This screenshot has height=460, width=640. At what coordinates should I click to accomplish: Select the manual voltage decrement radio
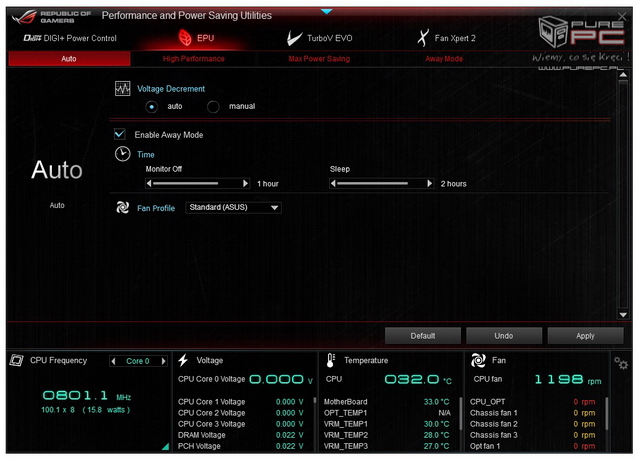[213, 107]
